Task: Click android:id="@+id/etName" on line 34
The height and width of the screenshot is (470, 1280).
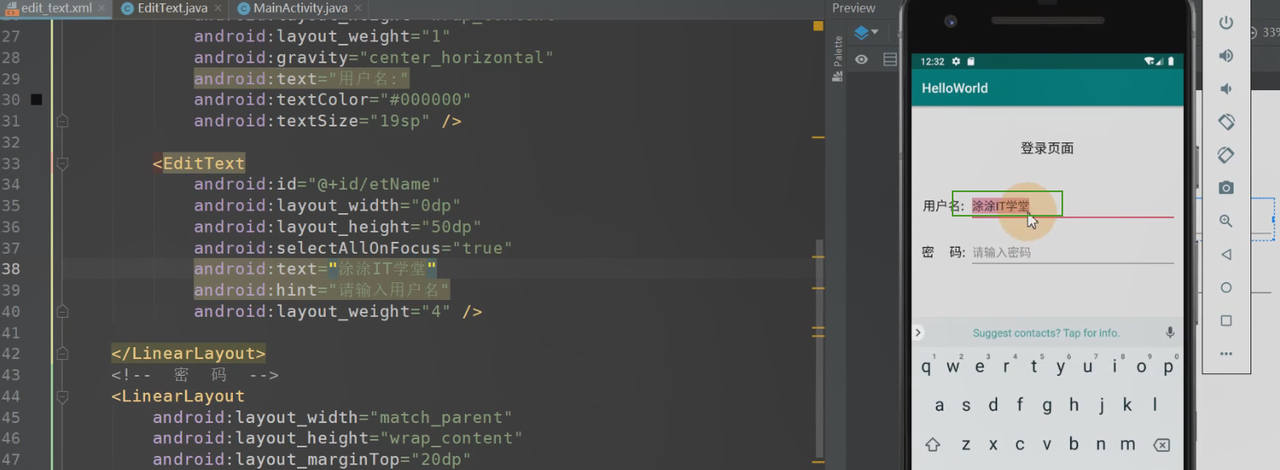Action: tap(317, 184)
